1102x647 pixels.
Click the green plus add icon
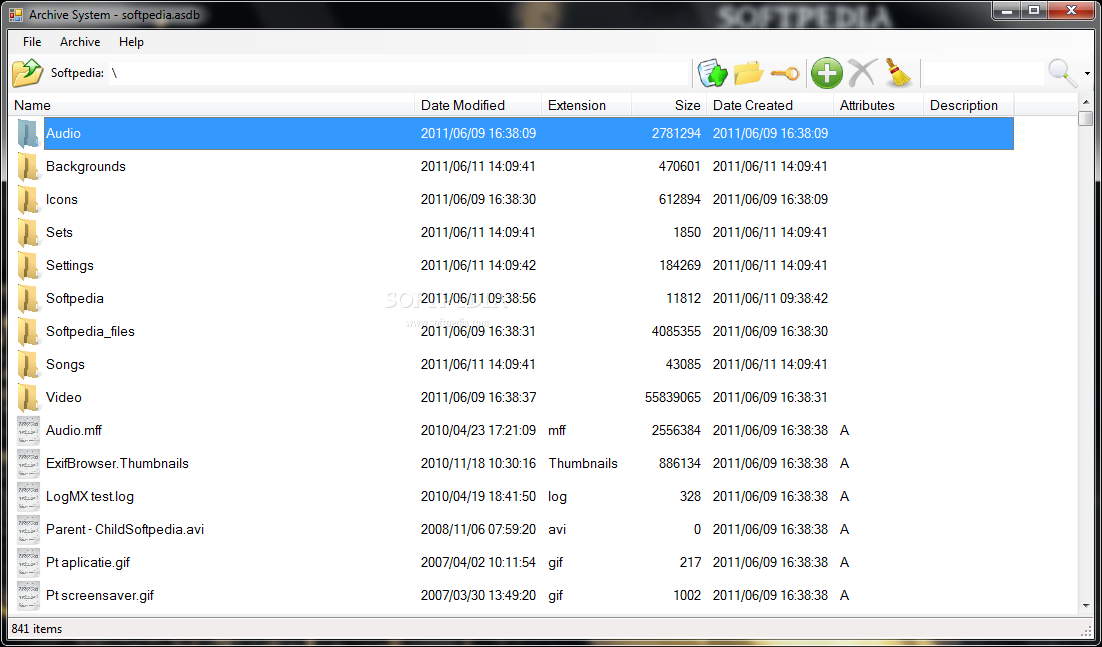826,73
